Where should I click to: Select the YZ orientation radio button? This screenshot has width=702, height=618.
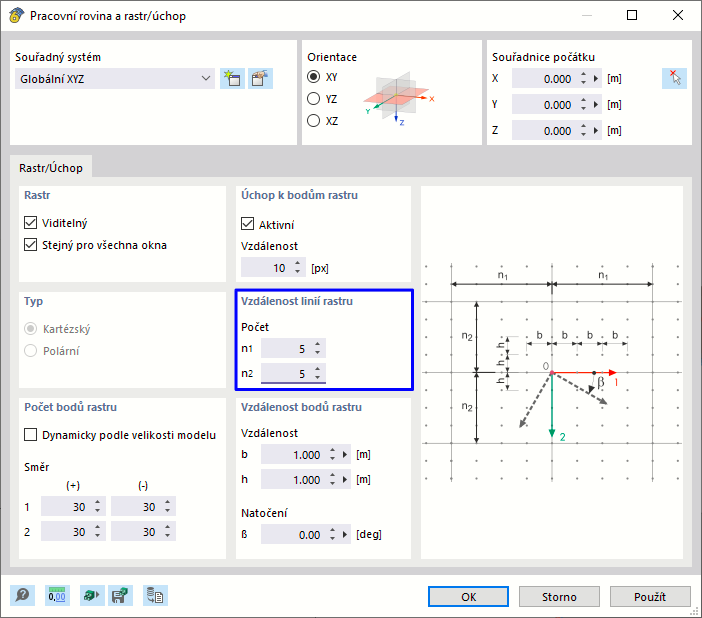coord(313,99)
